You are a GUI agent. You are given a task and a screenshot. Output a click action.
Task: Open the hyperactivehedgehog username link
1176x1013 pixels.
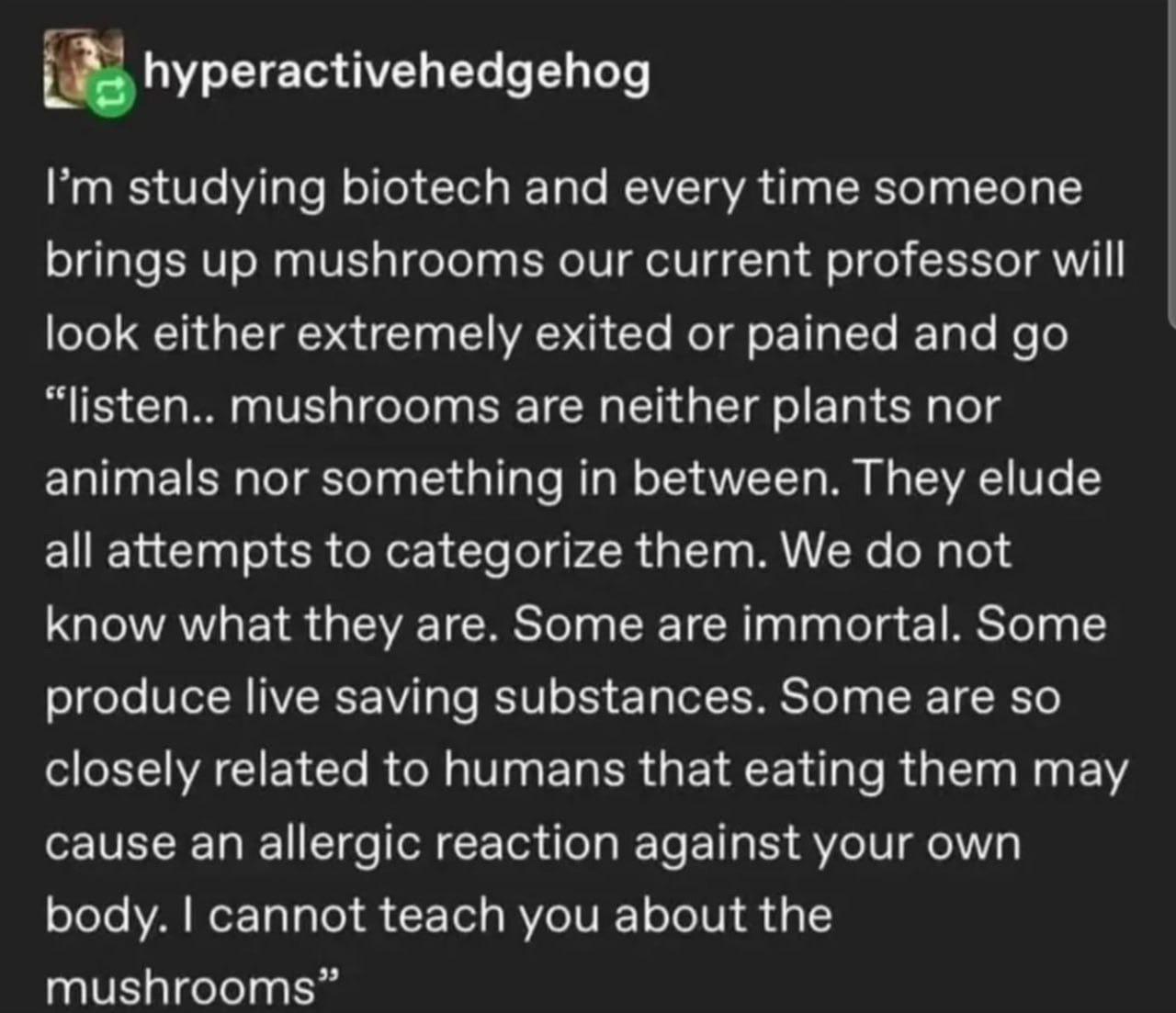[397, 72]
